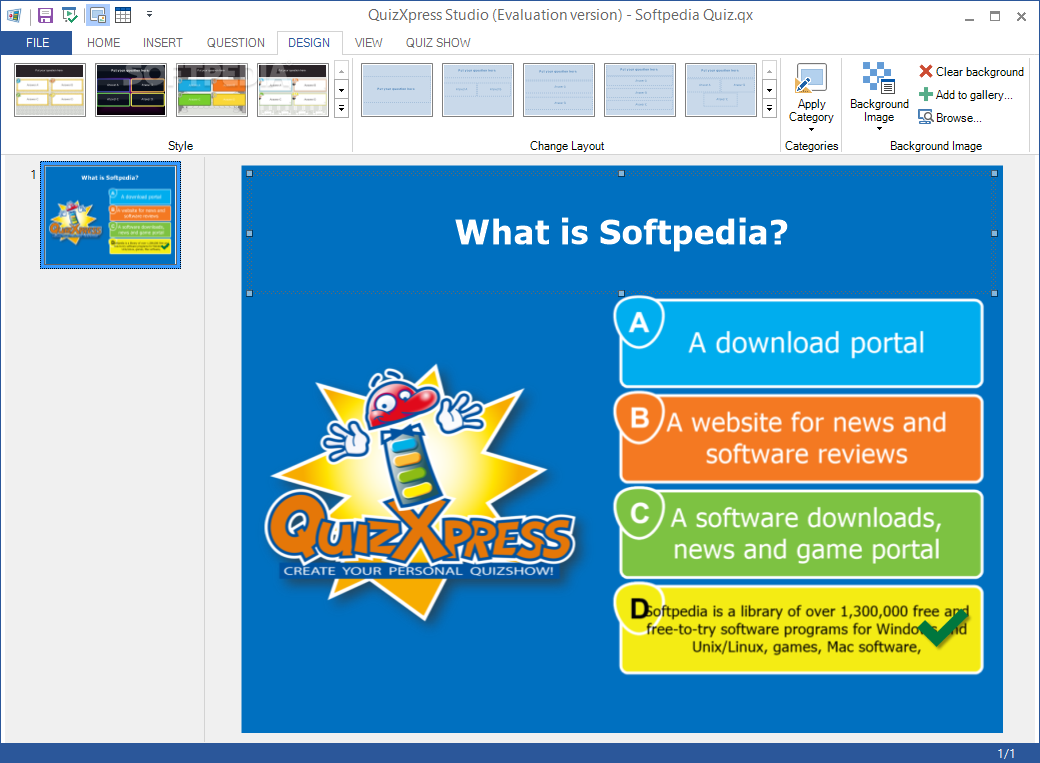Viewport: 1040px width, 763px height.
Task: Apply the black neon style thumbnail
Action: 131,90
